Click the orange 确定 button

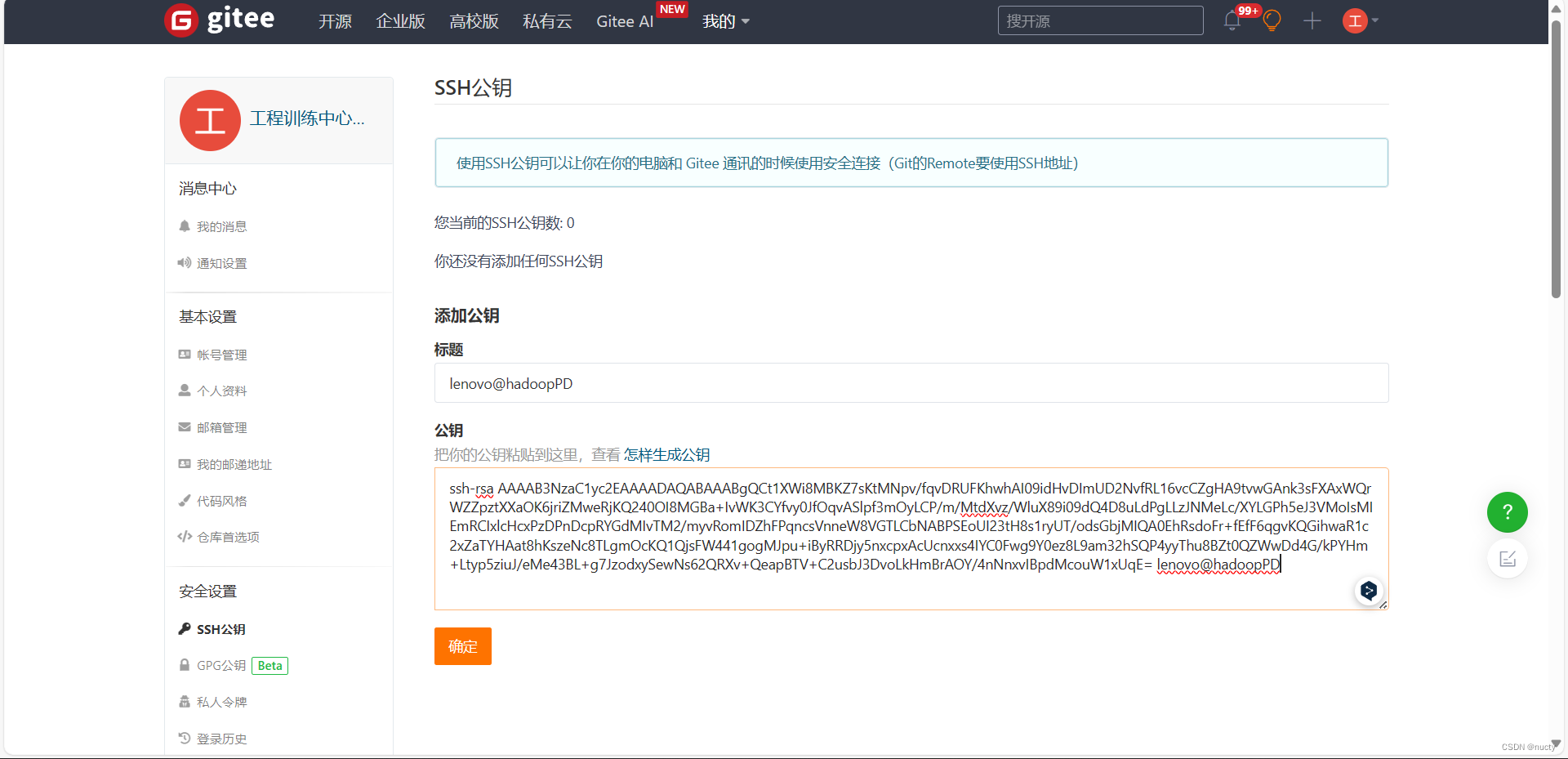point(463,646)
